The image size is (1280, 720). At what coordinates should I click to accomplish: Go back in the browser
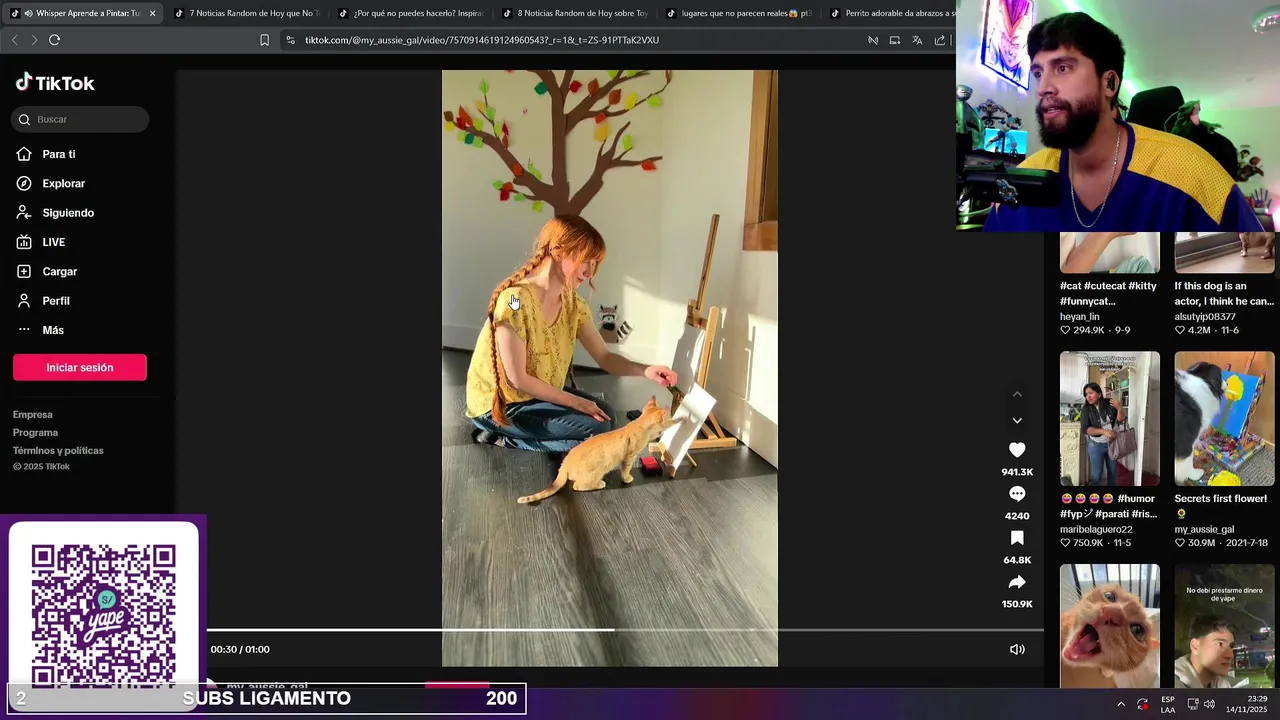click(x=14, y=40)
